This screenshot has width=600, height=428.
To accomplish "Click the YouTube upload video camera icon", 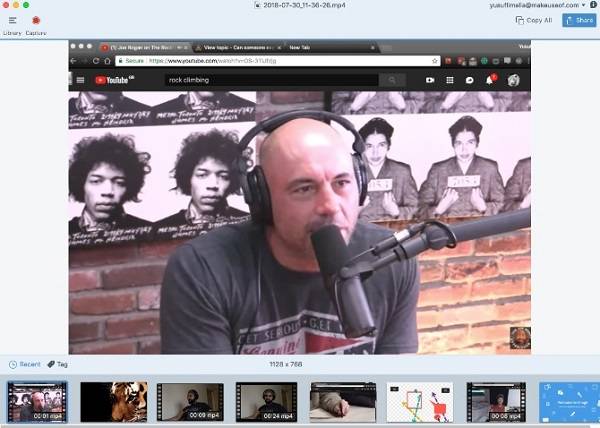I will (x=430, y=80).
